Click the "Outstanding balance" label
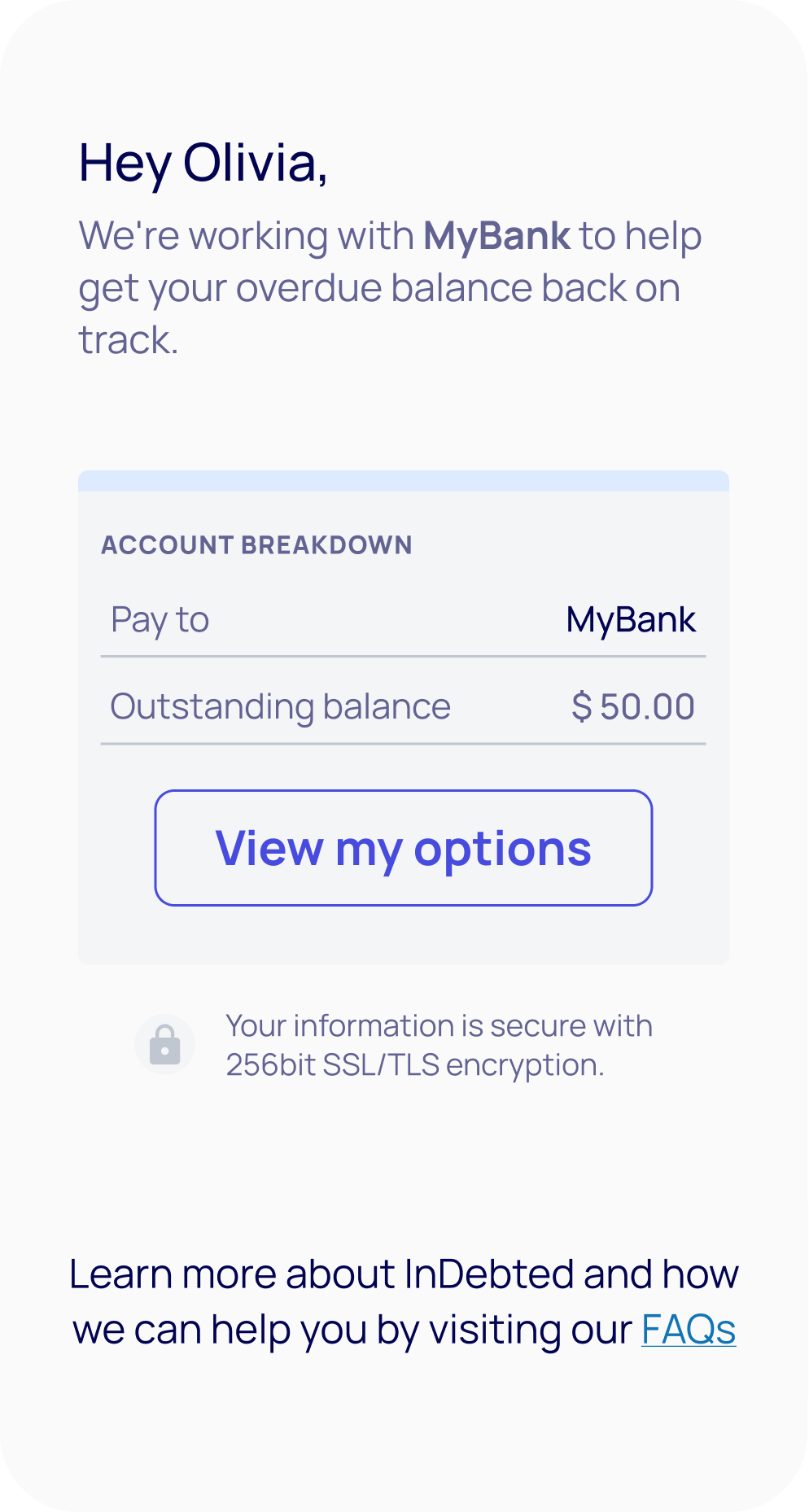The width and height of the screenshot is (809, 1512). (x=280, y=706)
